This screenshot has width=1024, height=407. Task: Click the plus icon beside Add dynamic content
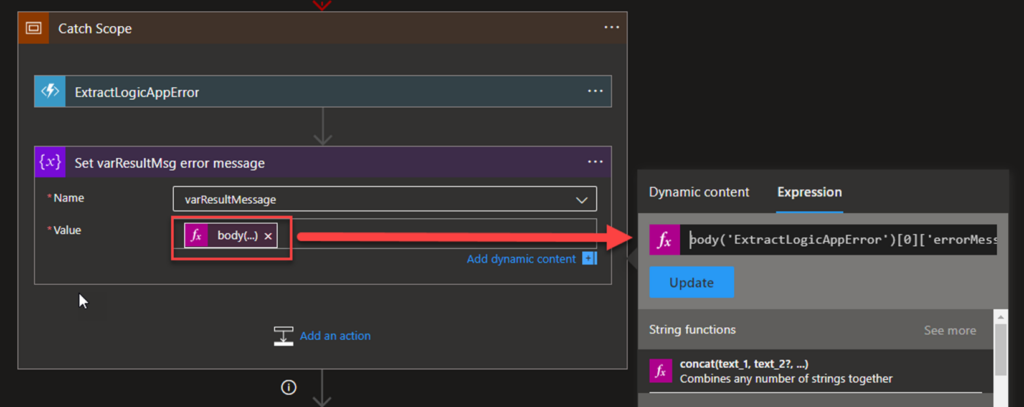pos(589,259)
